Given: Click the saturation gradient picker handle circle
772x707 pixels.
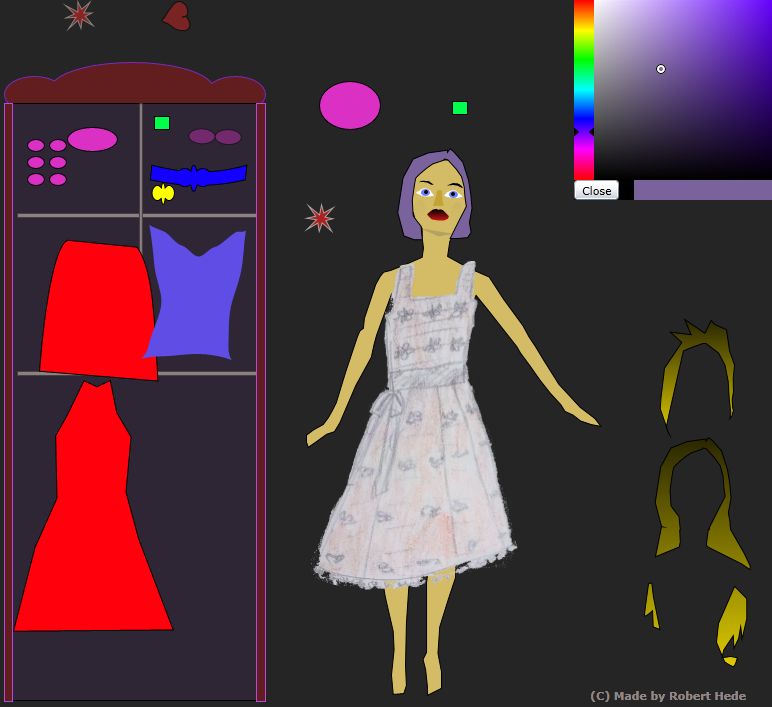Looking at the screenshot, I should point(661,69).
